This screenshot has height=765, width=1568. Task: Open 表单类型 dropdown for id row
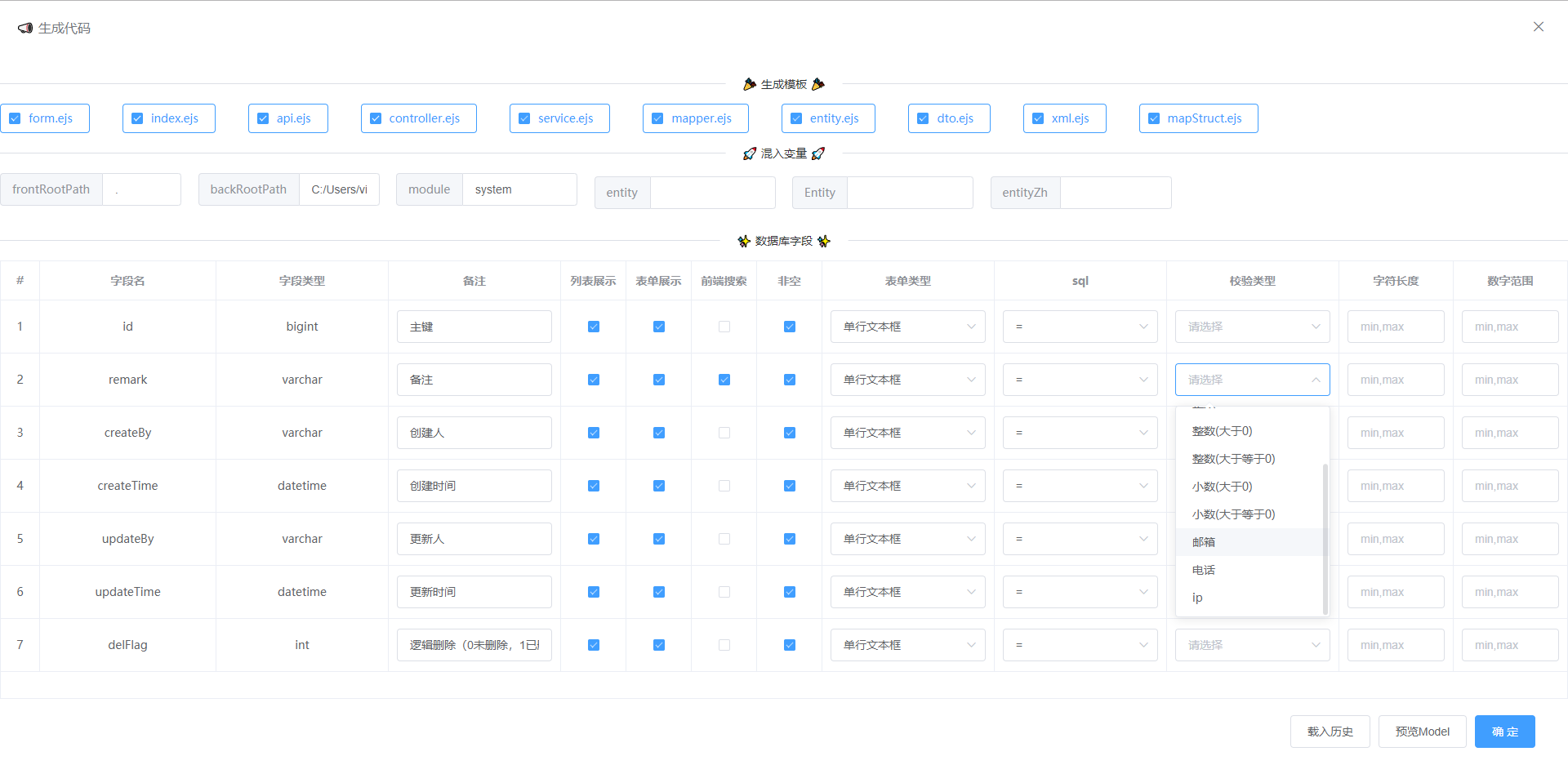click(x=908, y=327)
